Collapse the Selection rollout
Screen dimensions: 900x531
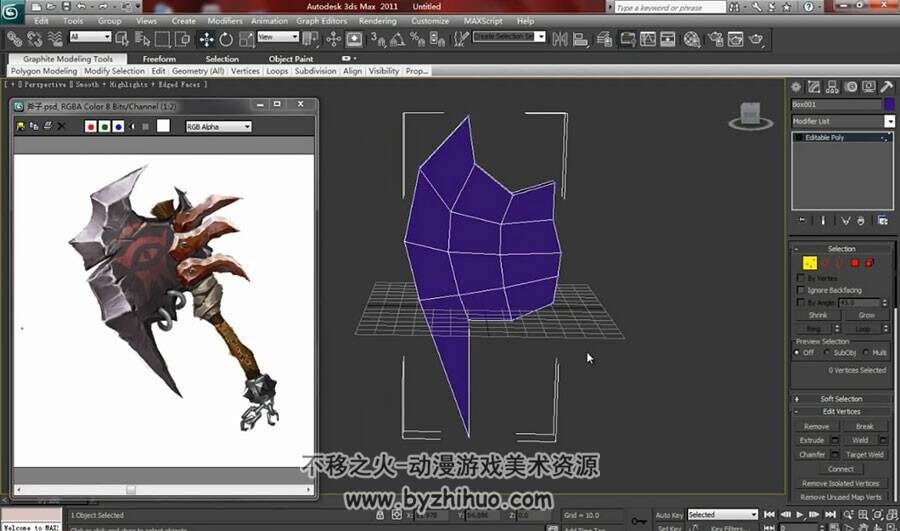tap(841, 249)
